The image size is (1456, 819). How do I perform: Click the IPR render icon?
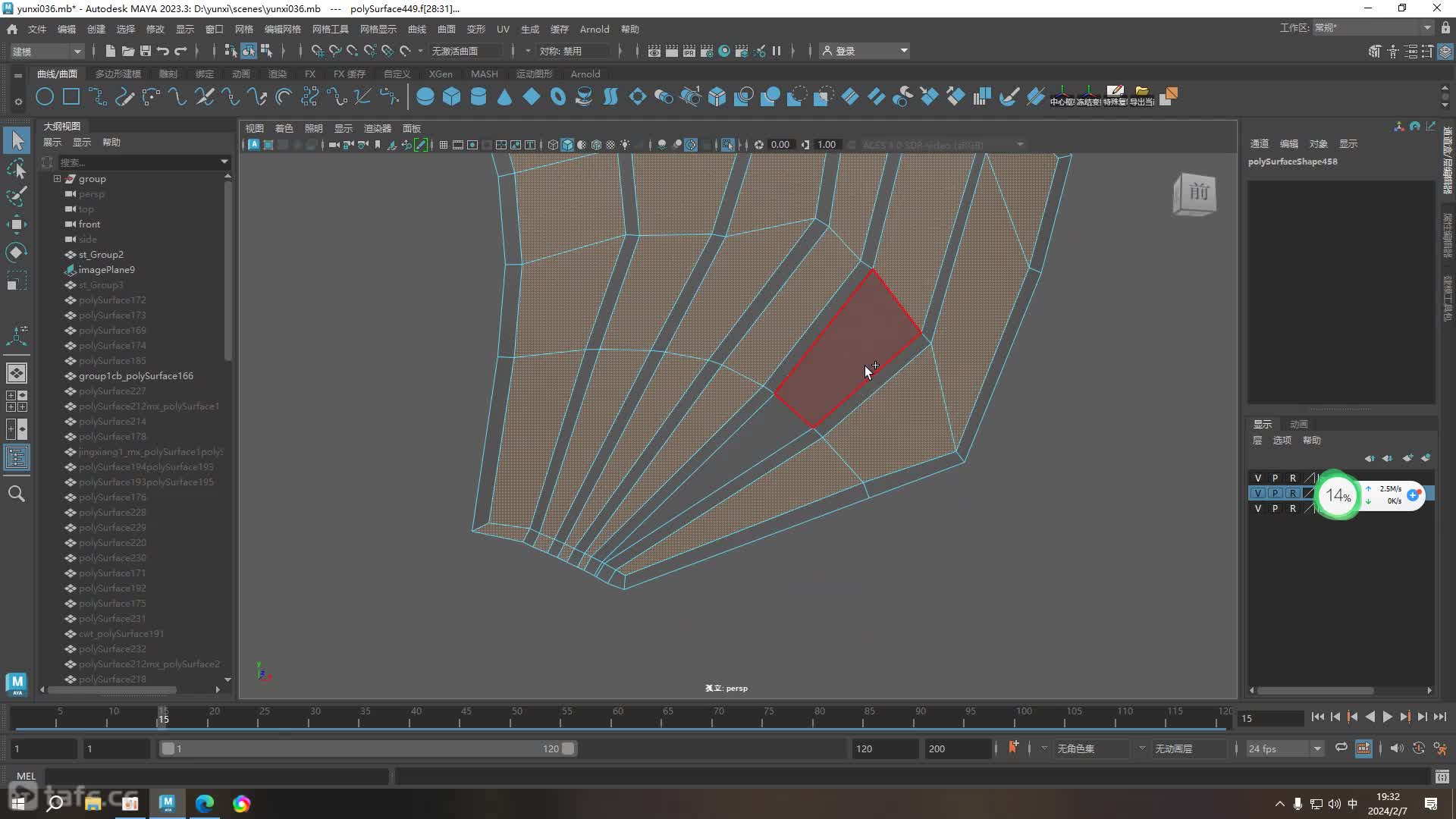(x=689, y=51)
